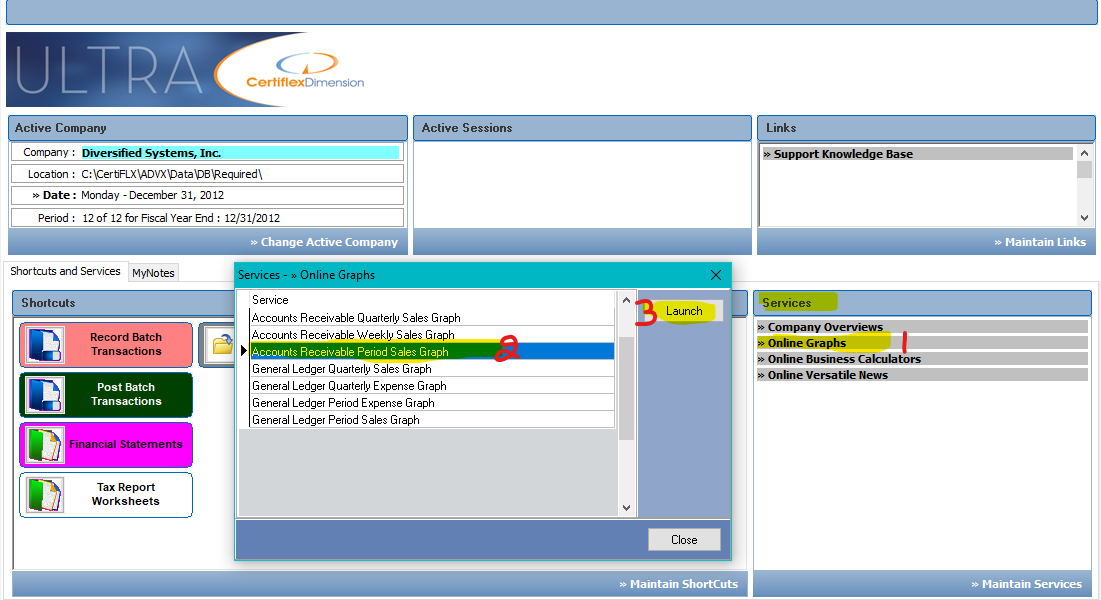This screenshot has height=600, width=1101.
Task: Click Change Active Company link
Action: [x=324, y=242]
